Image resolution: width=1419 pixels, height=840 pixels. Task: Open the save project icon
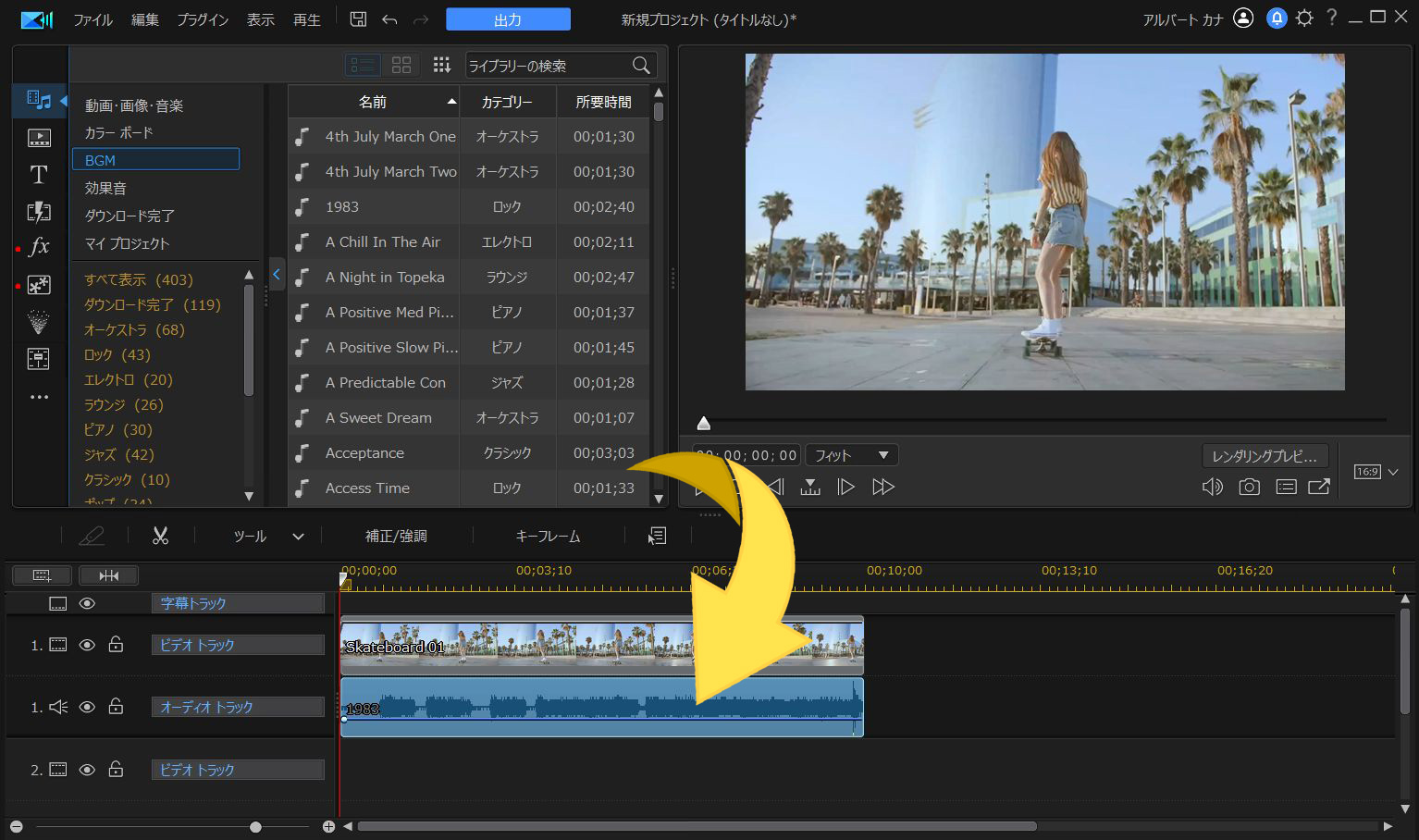(358, 19)
